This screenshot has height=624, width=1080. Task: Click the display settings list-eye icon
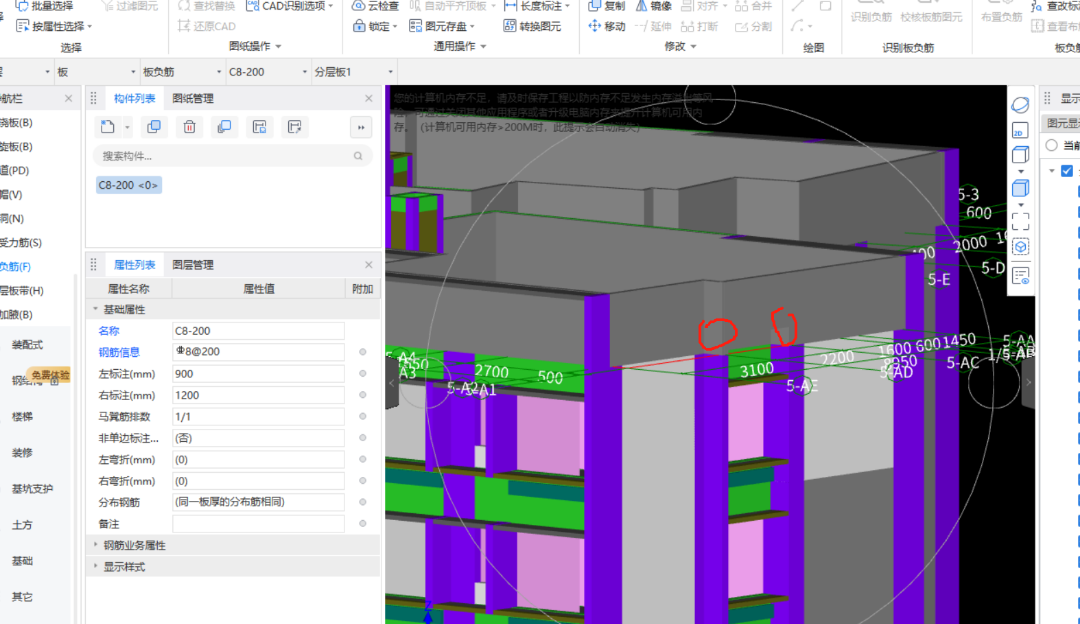(x=1020, y=276)
